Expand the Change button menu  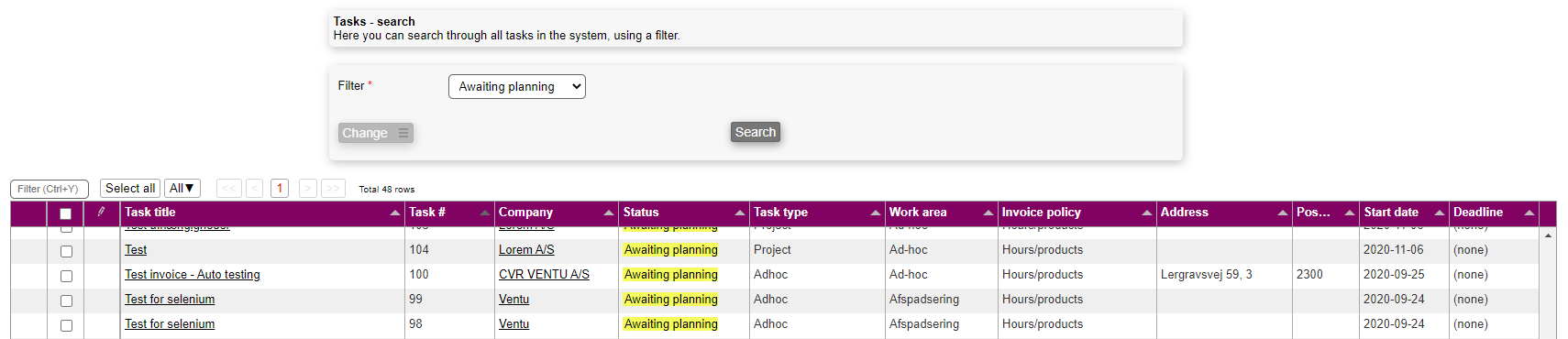tap(403, 133)
